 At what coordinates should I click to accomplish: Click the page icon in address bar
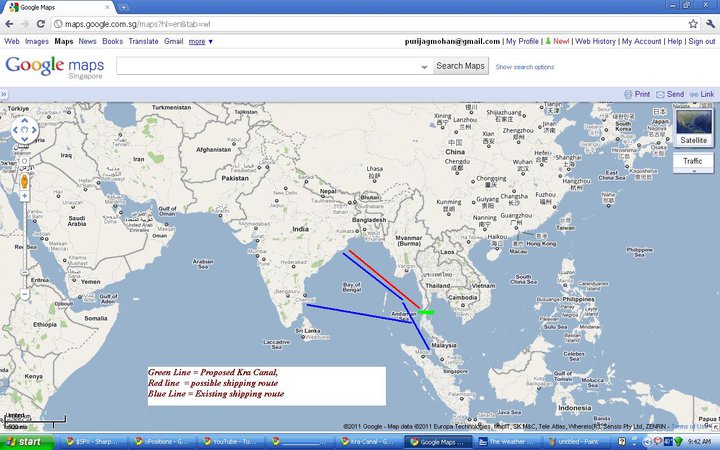tap(58, 24)
